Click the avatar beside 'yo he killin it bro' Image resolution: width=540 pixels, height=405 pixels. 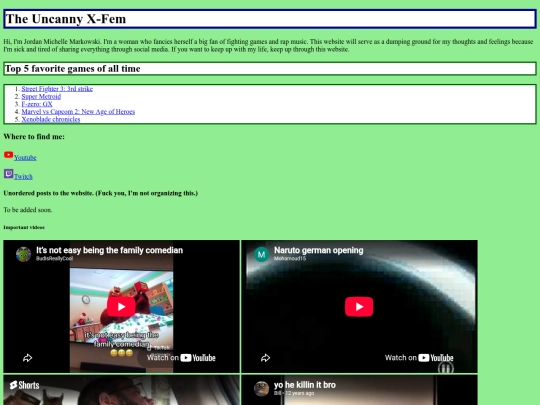click(261, 389)
